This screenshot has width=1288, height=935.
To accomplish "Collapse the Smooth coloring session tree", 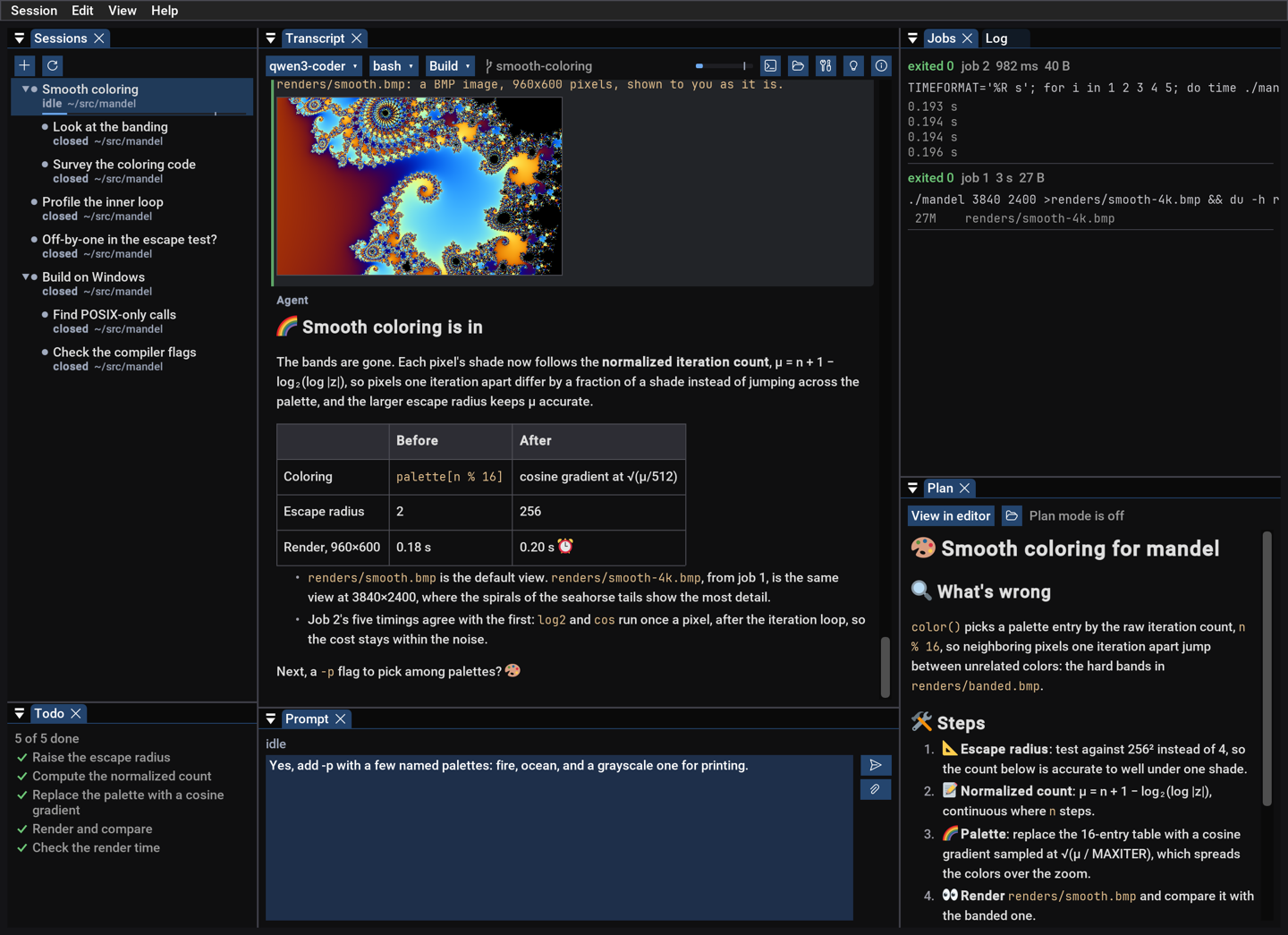I will pos(26,89).
